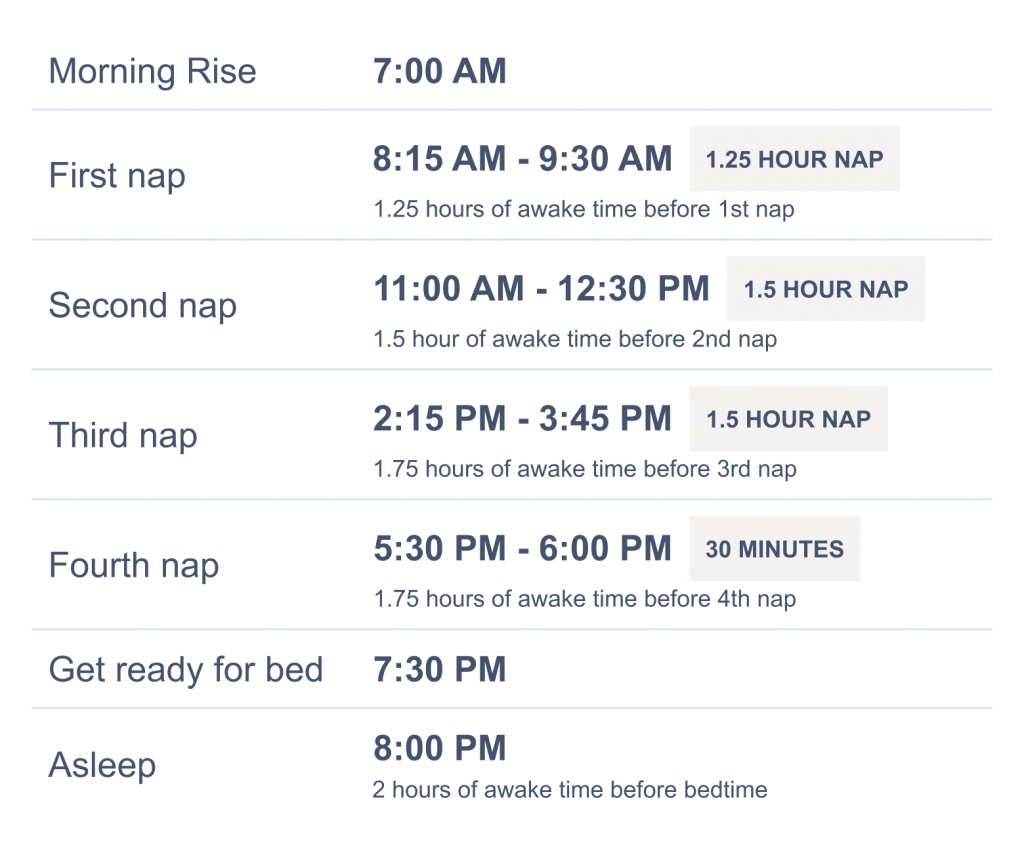Click the Third nap label

123,436
